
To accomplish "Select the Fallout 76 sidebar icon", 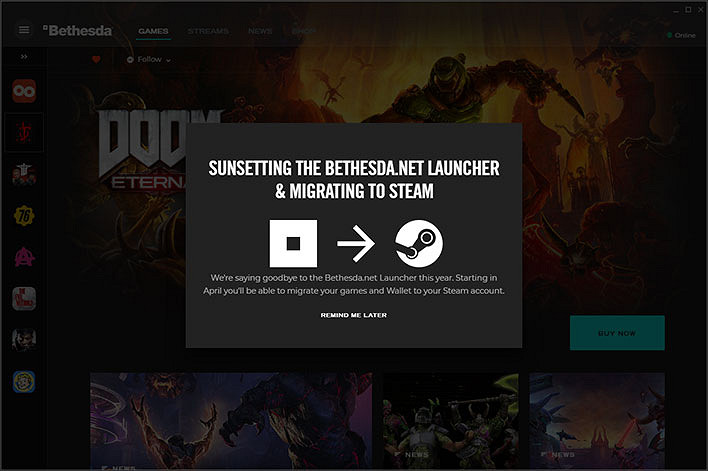I will (x=24, y=216).
